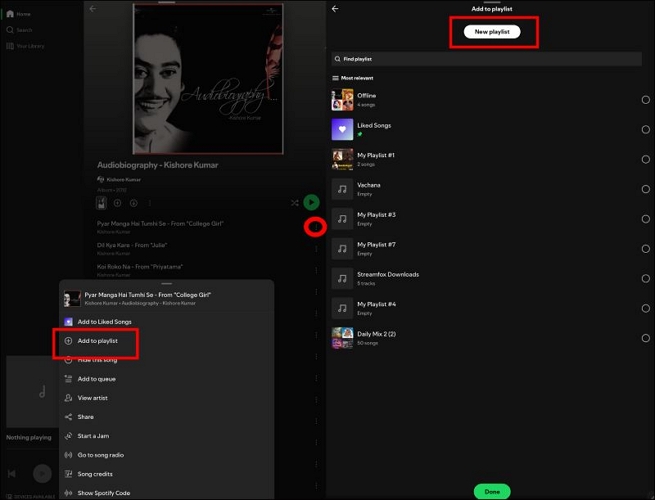Select the My Playlist #3 radio circle
This screenshot has width=655, height=500.
click(645, 219)
